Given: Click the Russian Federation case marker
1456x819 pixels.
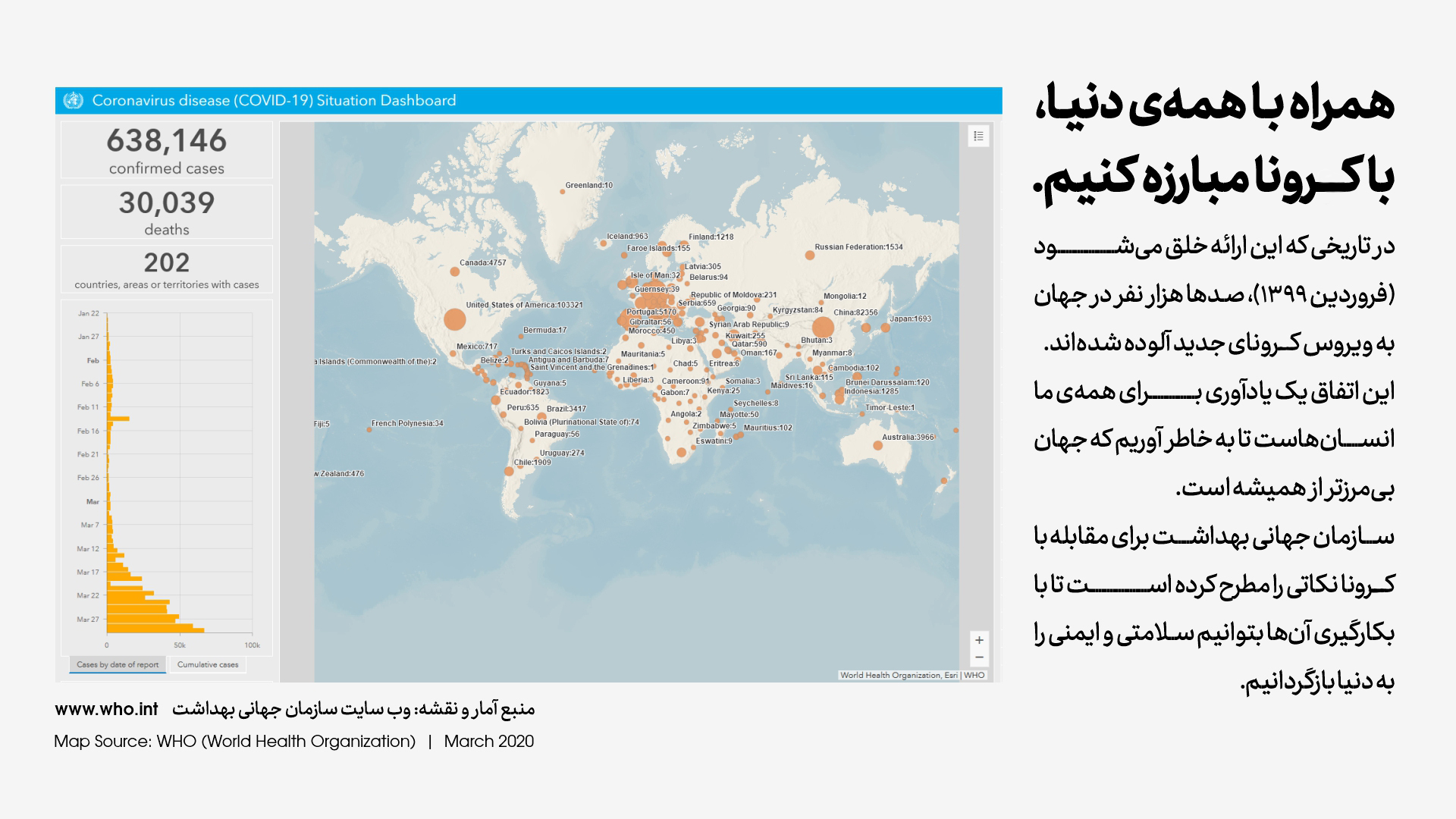Looking at the screenshot, I should tap(810, 256).
